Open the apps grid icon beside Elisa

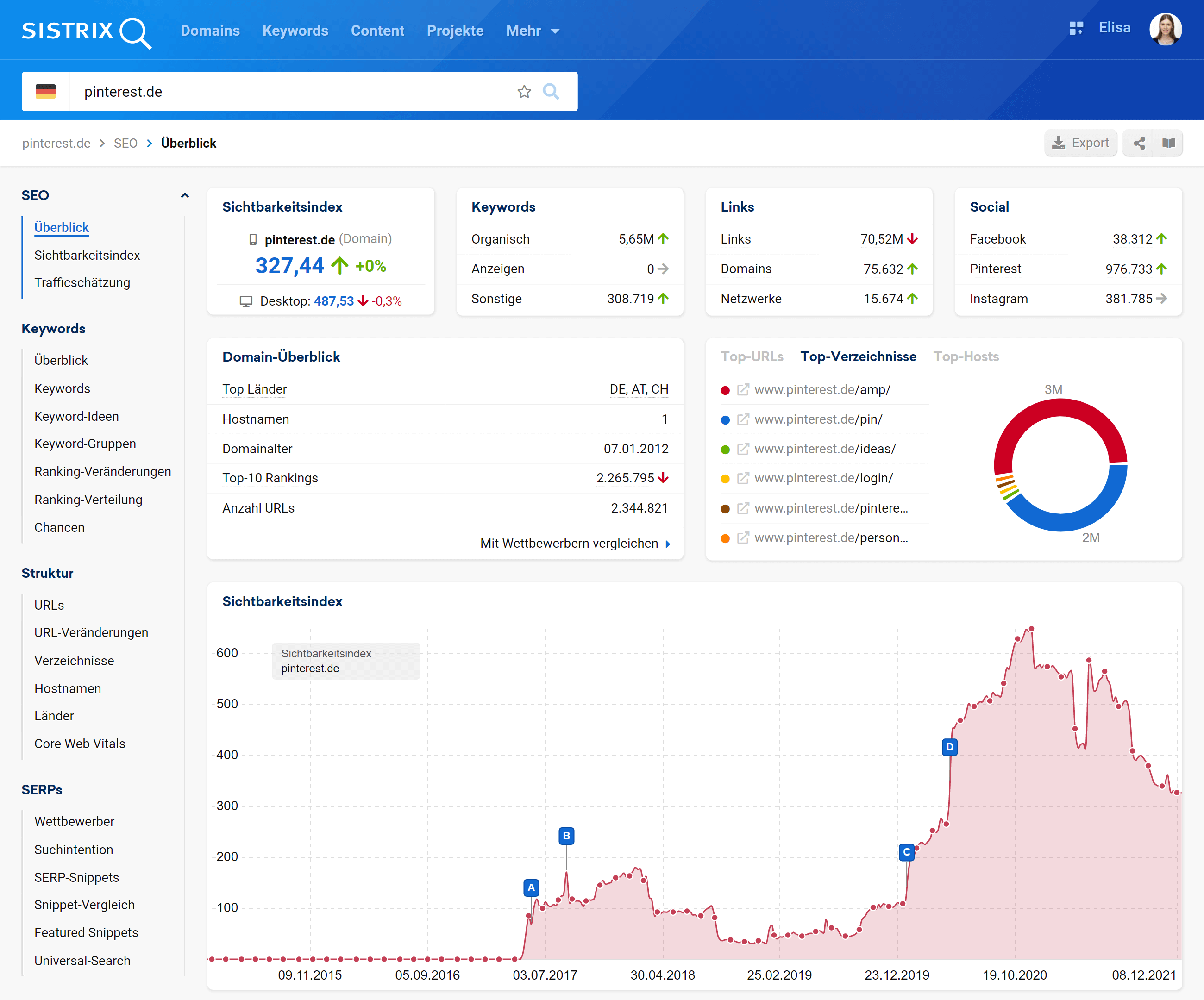click(x=1076, y=28)
